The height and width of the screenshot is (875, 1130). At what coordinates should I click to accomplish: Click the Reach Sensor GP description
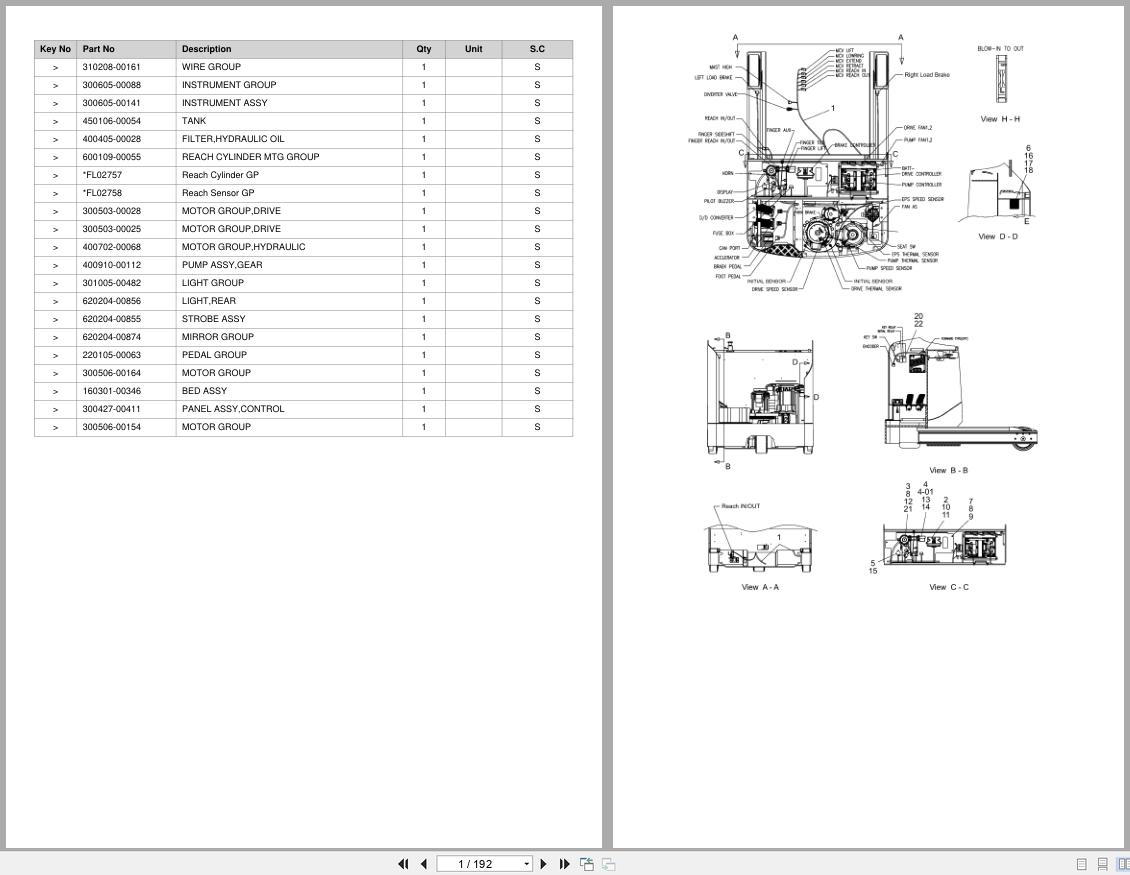pyautogui.click(x=218, y=193)
